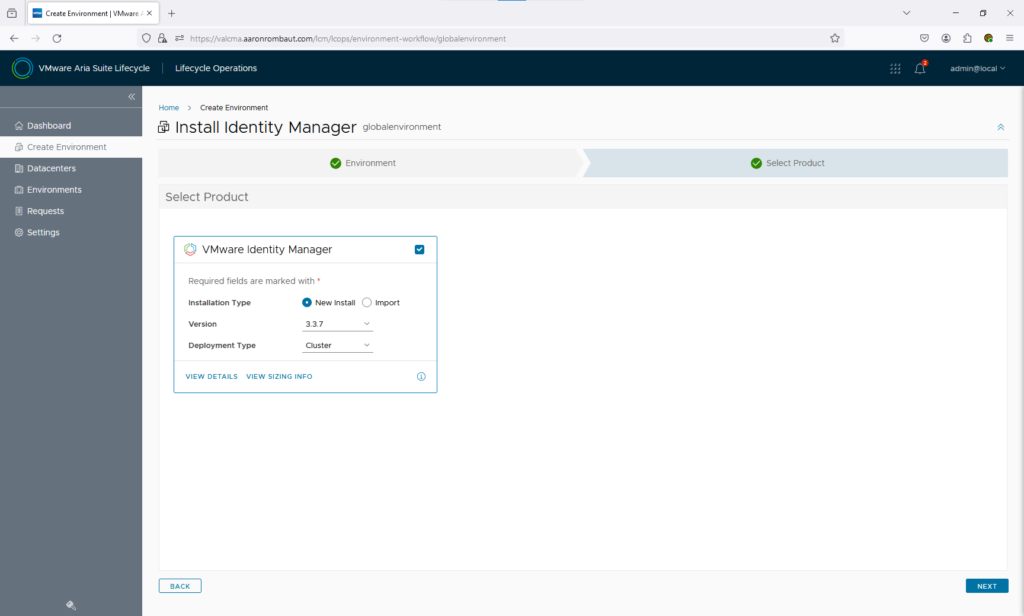Open Firefox hamburger application menu
1024x616 pixels.
pyautogui.click(x=1009, y=38)
